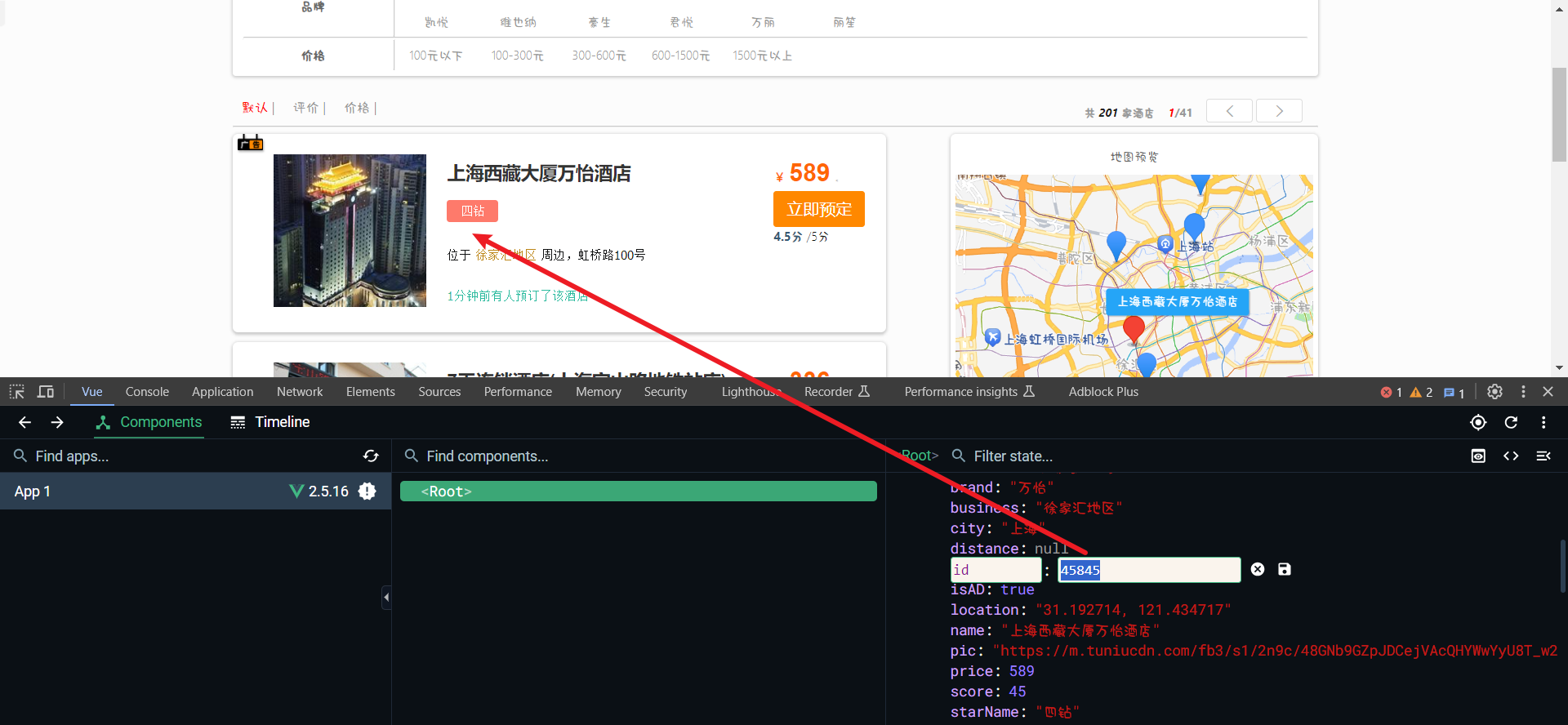The width and height of the screenshot is (1568, 725).
Task: Collapse the component tree side panel
Action: (386, 597)
